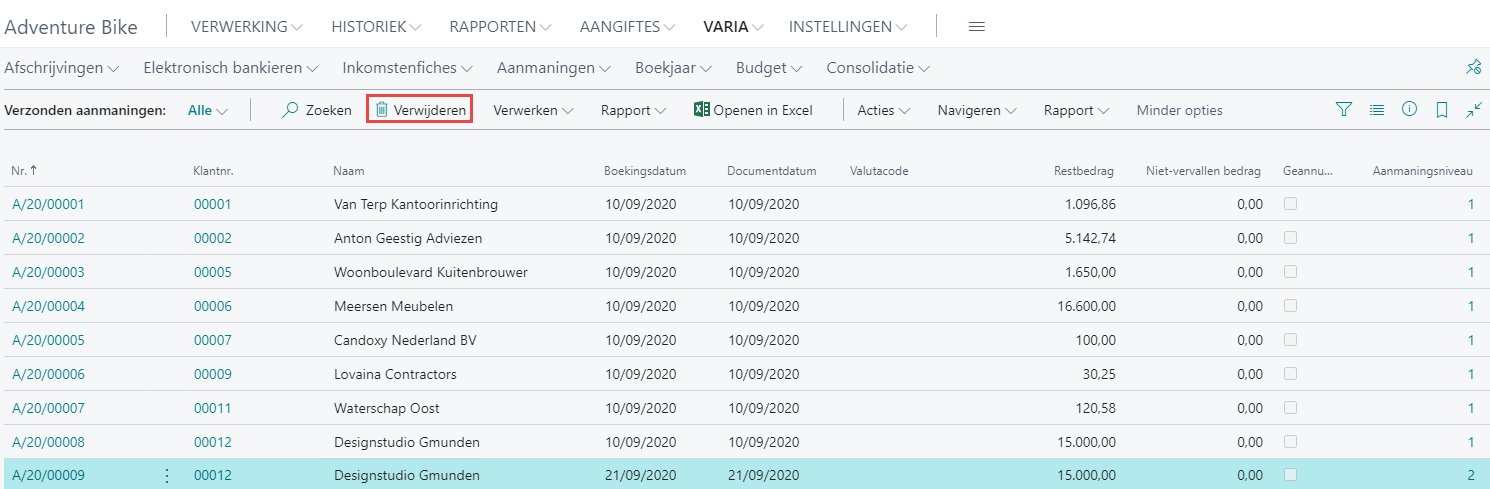The height and width of the screenshot is (489, 1490).
Task: Expand the Alle view filter dropdown
Action: pyautogui.click(x=208, y=110)
